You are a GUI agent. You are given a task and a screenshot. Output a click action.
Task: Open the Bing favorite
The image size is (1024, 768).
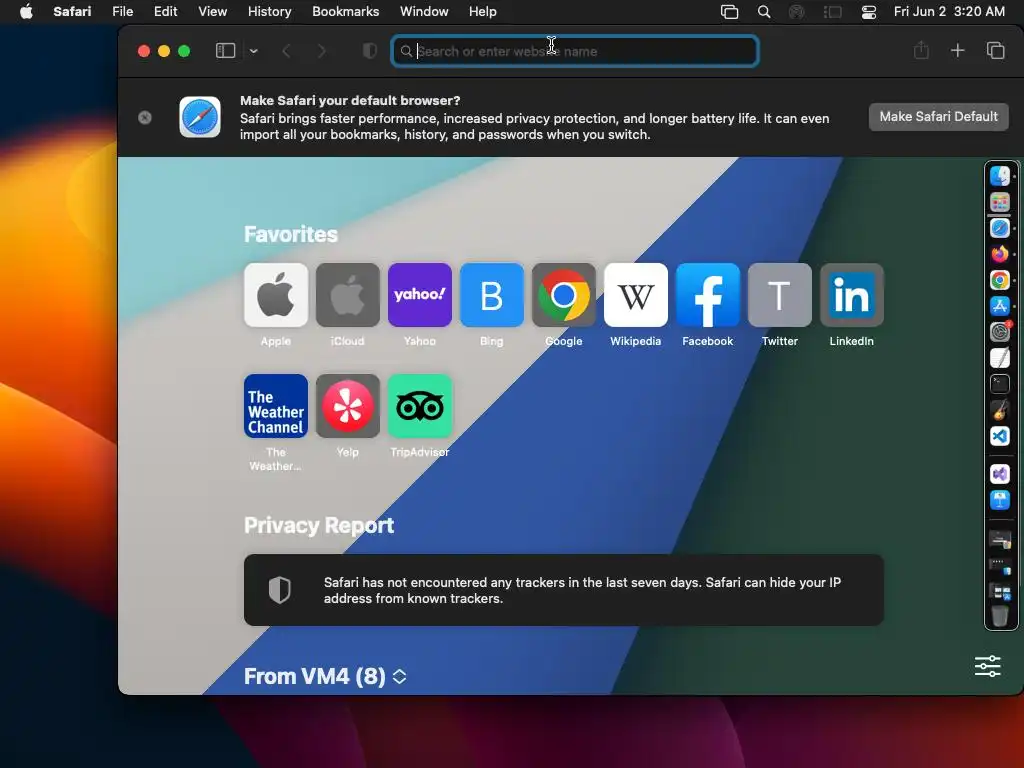tap(492, 295)
